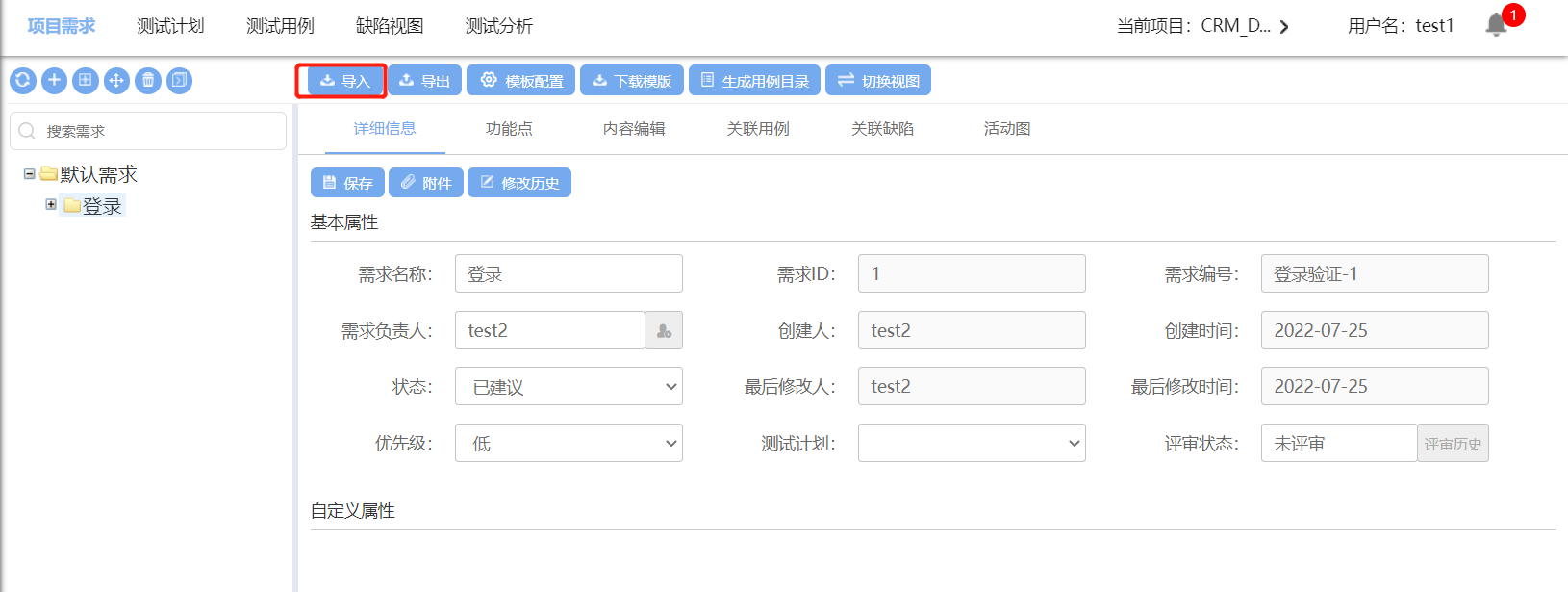Viewport: 1568px width, 592px height.
Task: Open the current project switcher arrow
Action: click(1284, 27)
